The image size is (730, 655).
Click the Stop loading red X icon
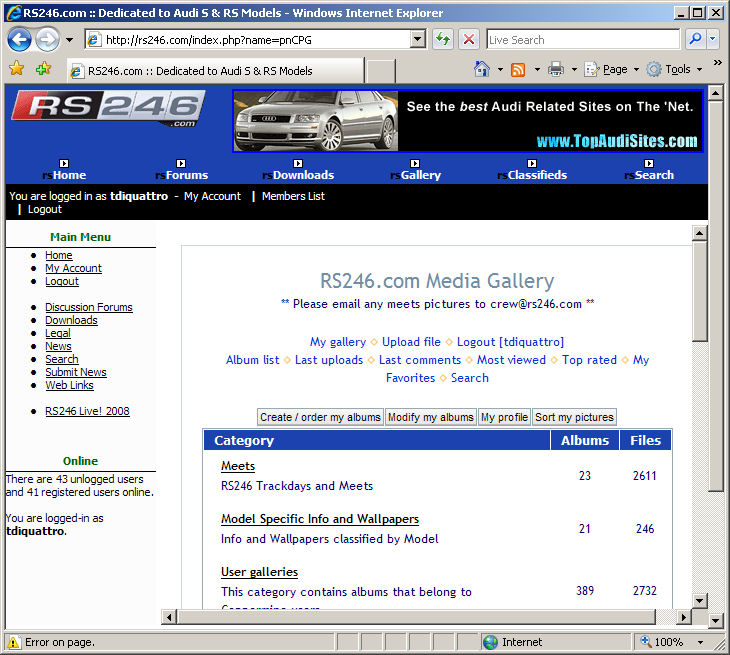(468, 39)
